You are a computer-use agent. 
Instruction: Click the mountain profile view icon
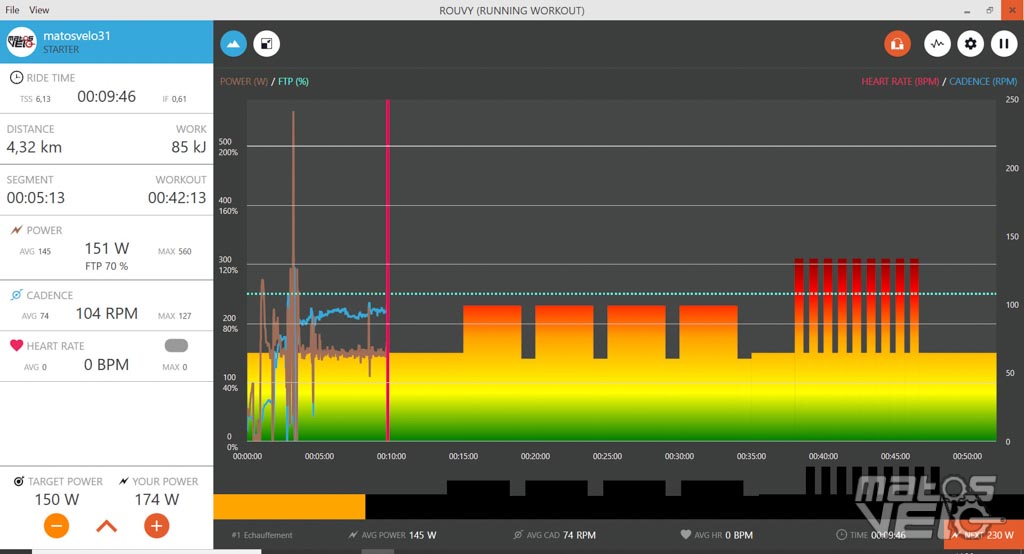pyautogui.click(x=233, y=44)
